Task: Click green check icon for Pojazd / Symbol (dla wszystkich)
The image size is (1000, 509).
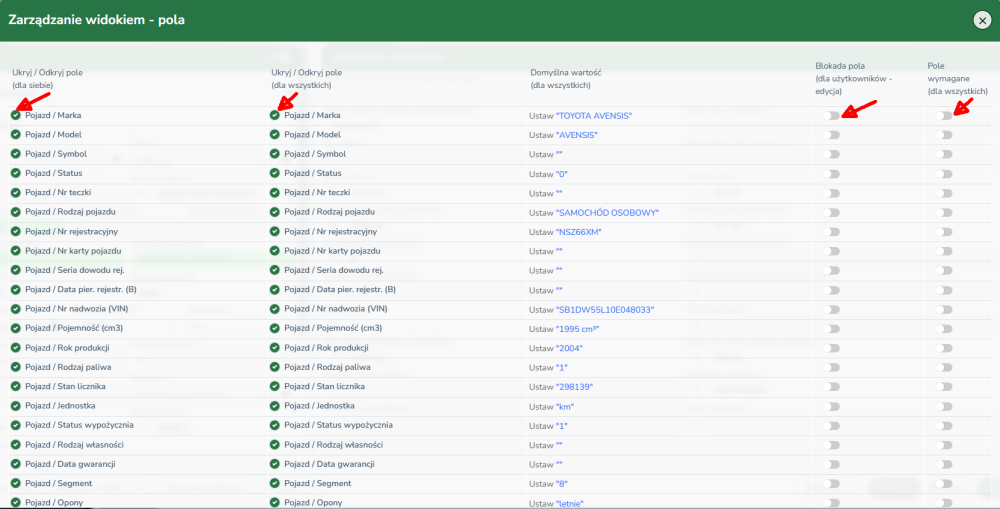Action: coord(274,154)
